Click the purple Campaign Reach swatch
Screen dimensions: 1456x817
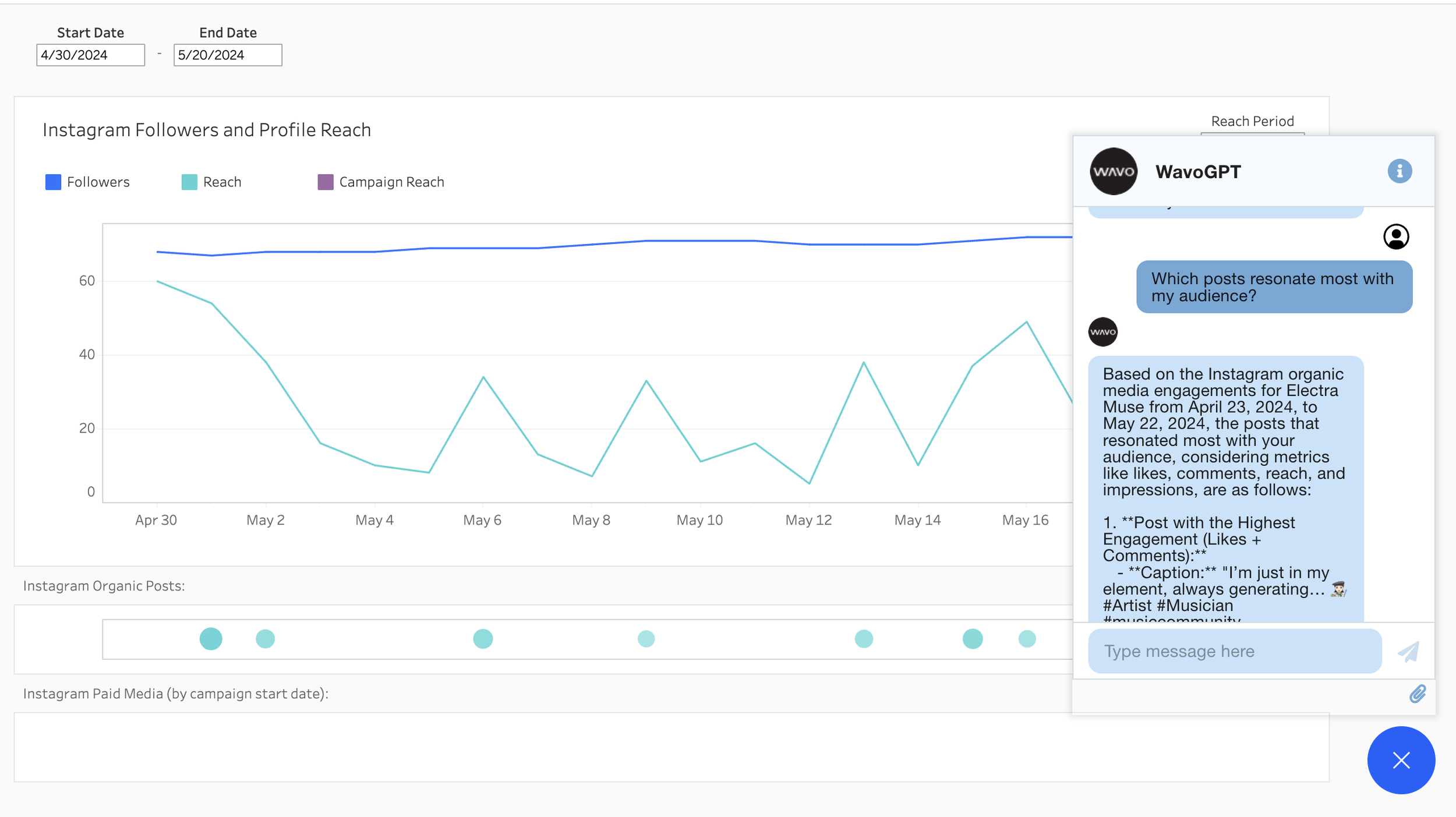[x=326, y=182]
